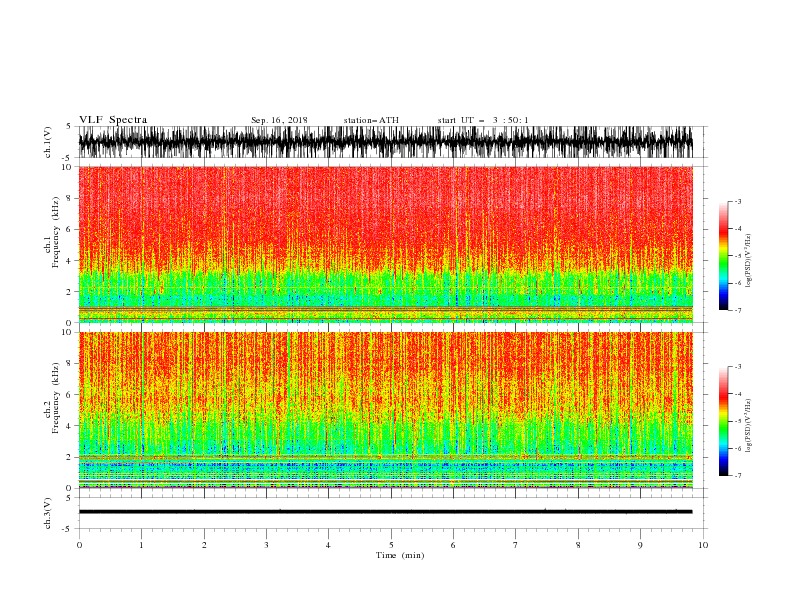Viewport: 792px width, 612px height.
Task: Click the "5" tick on ch.1(V) axis
Action: tap(69, 126)
